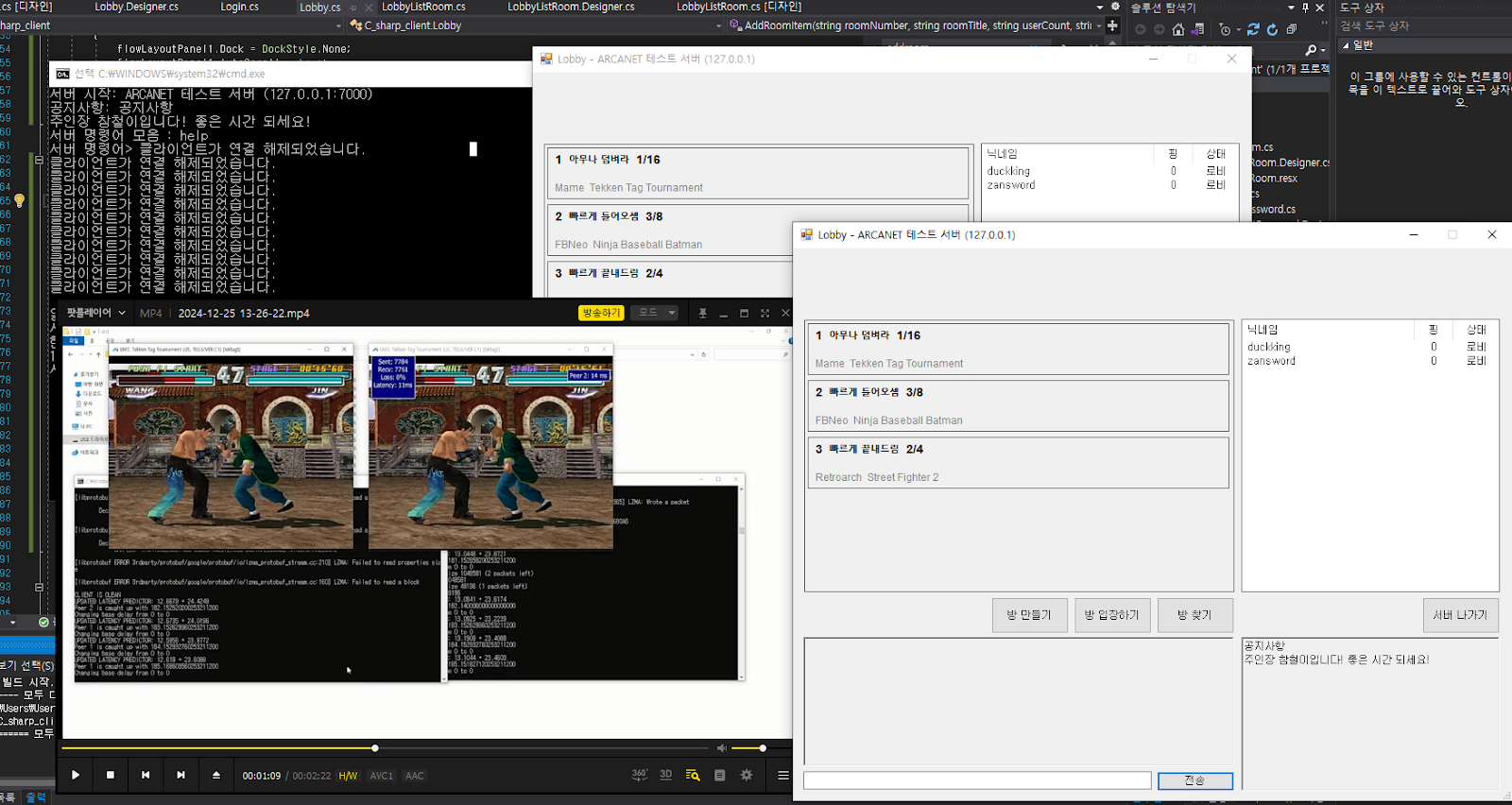Click the AVC1 video codec label

coord(382,776)
